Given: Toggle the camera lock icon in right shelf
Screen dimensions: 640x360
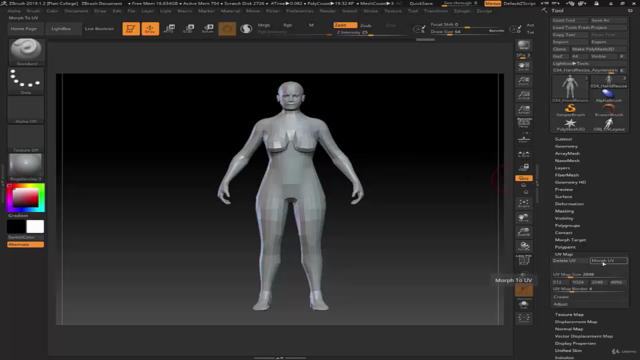Looking at the screenshot, I should pos(524,168).
